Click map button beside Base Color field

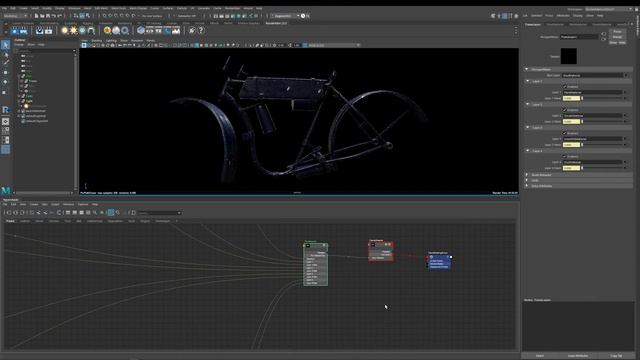click(626, 75)
